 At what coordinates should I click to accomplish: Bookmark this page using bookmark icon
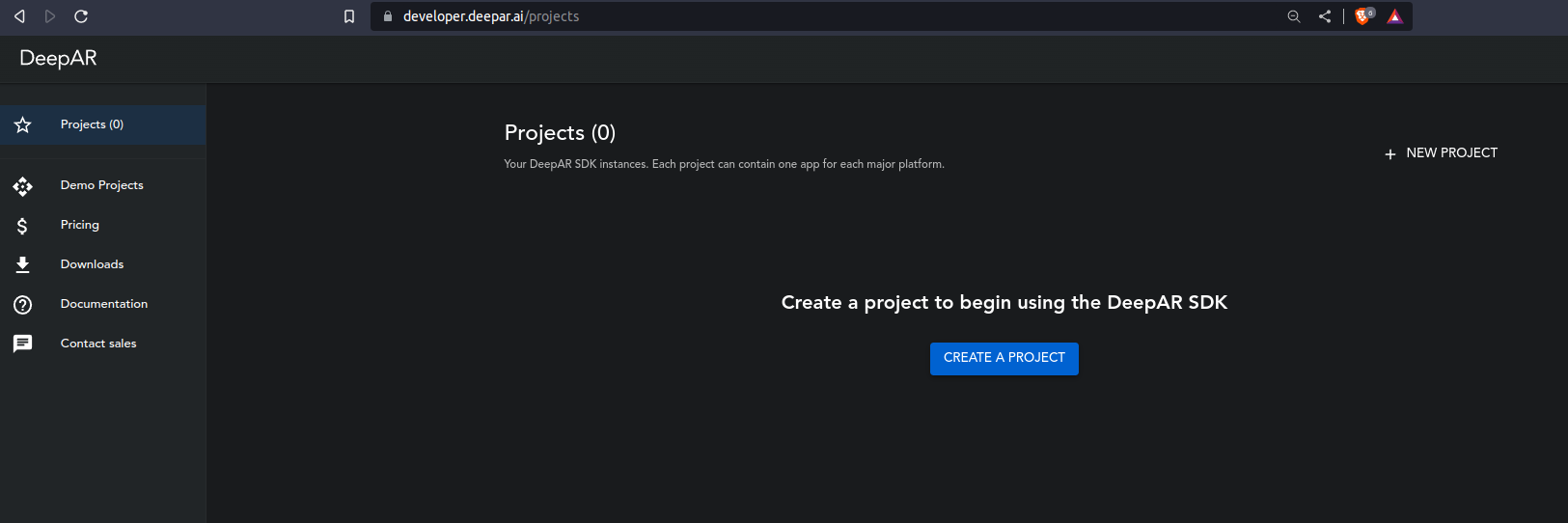[349, 16]
